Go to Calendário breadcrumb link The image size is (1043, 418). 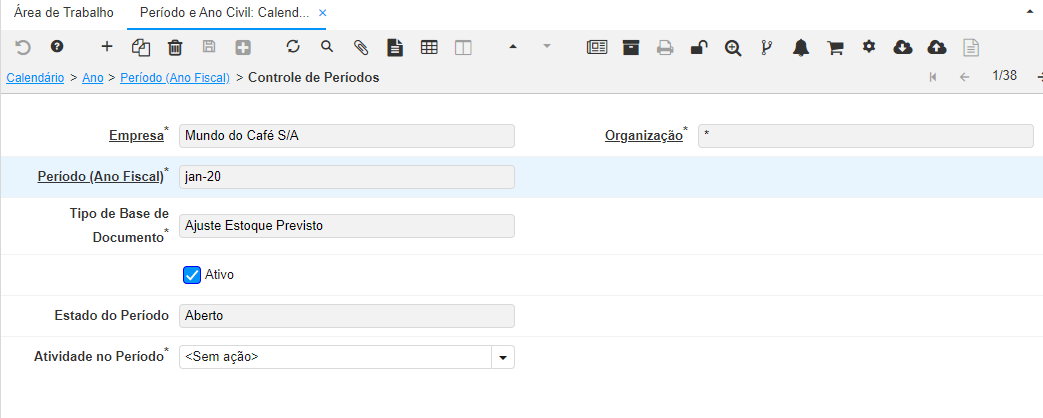[x=36, y=77]
